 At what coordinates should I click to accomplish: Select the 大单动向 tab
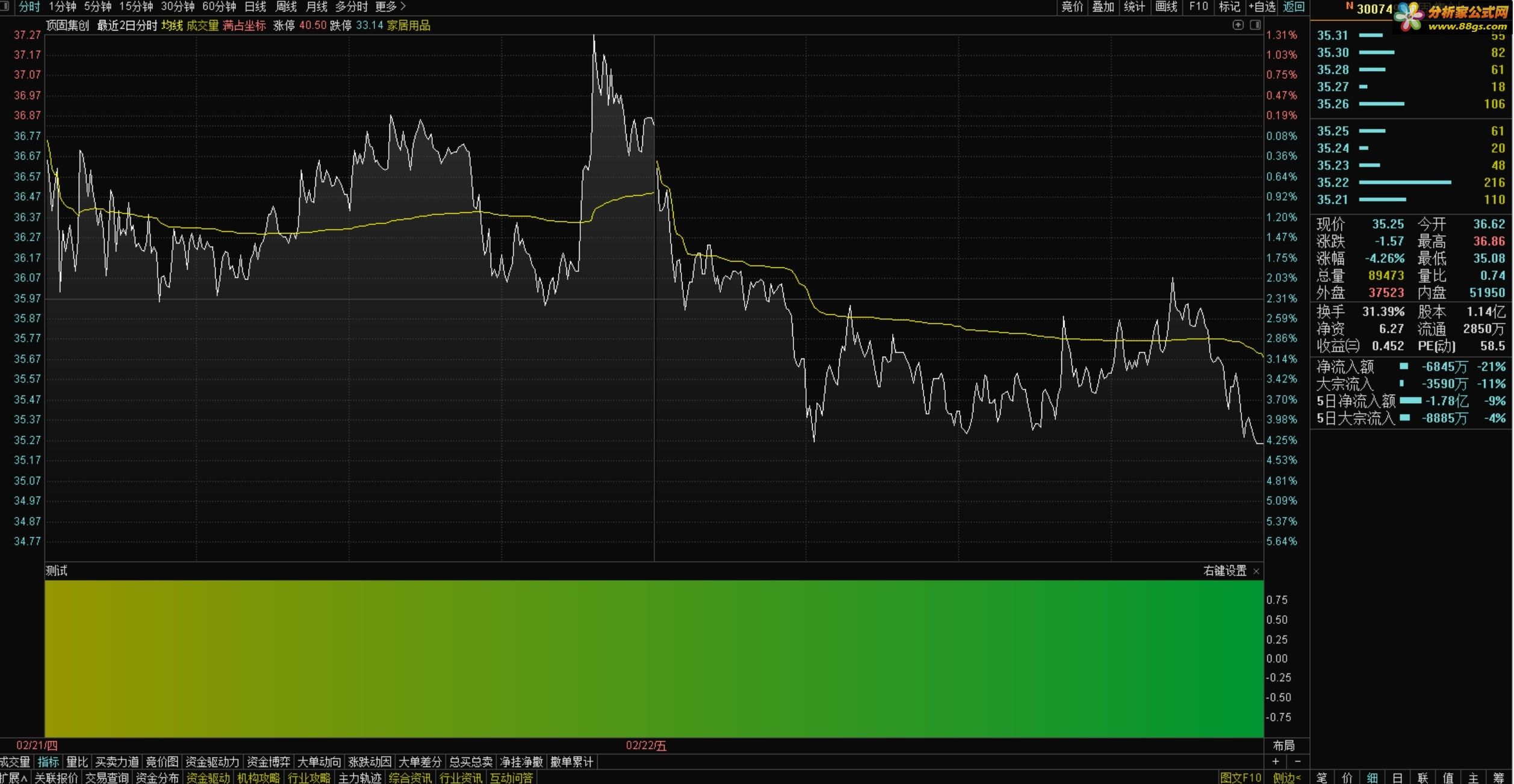319,762
